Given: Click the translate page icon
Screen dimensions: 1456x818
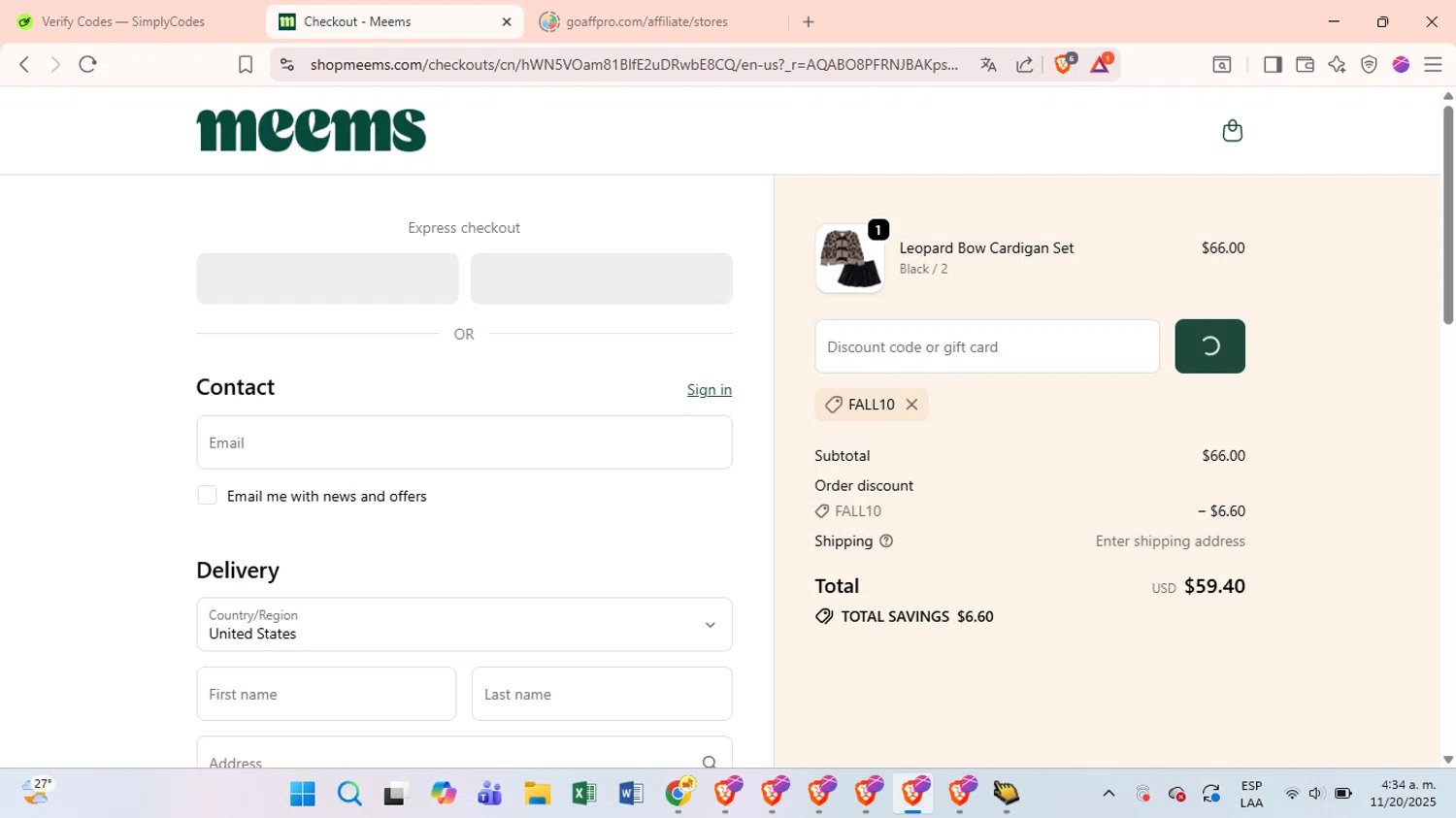Looking at the screenshot, I should [x=988, y=64].
